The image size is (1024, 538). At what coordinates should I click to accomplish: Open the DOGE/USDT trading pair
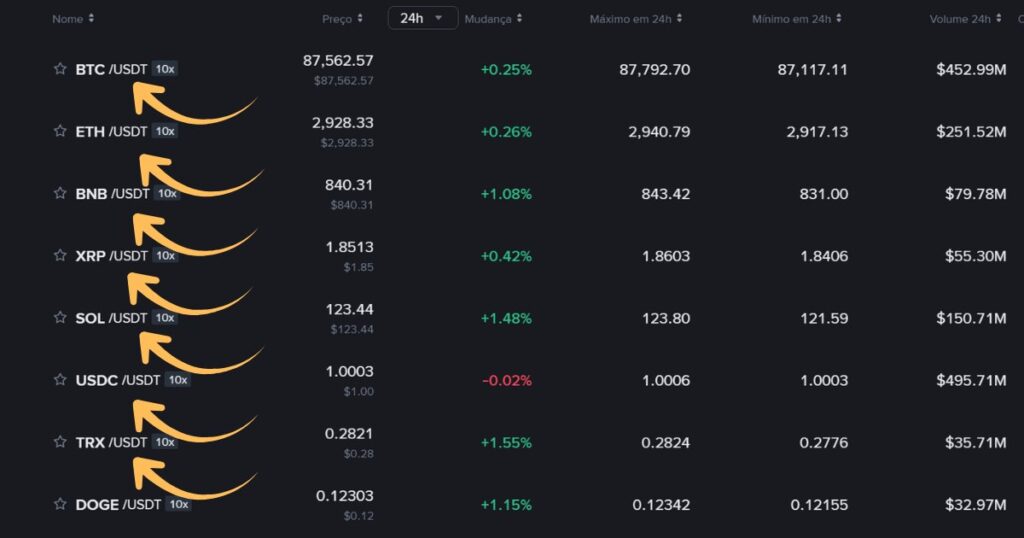coord(118,504)
